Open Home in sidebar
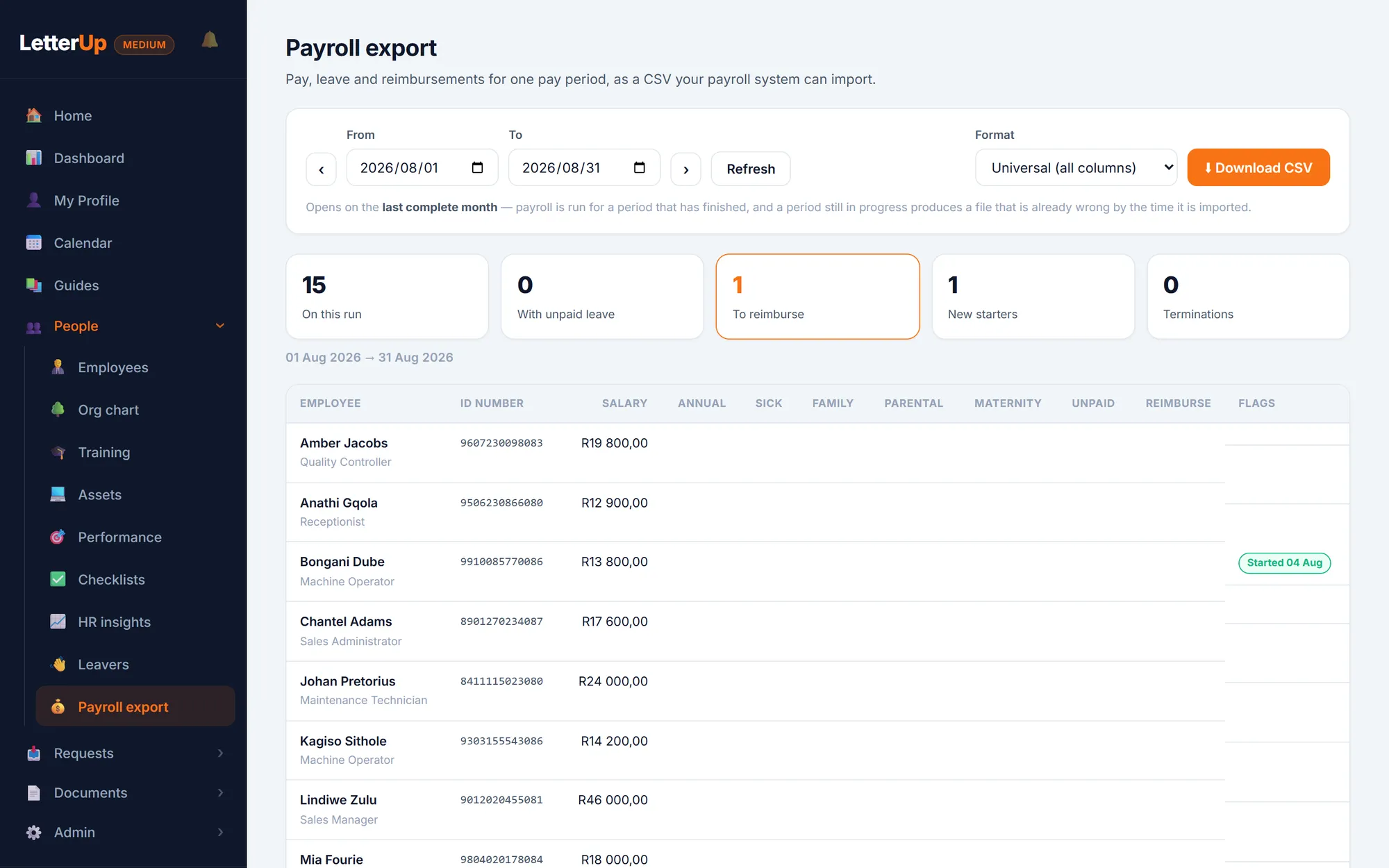1389x868 pixels. click(124, 115)
